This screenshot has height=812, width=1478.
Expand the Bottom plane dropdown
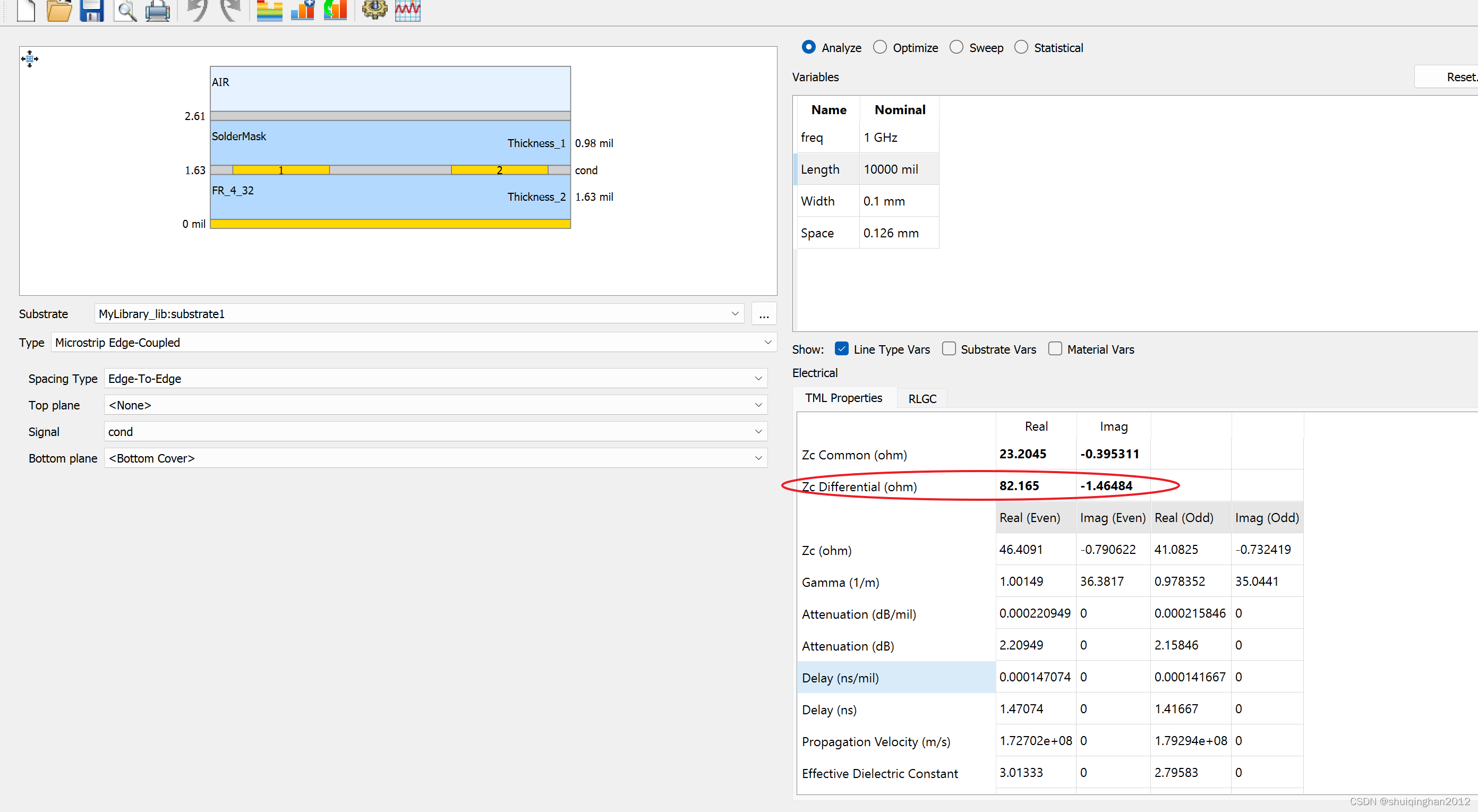(x=435, y=458)
